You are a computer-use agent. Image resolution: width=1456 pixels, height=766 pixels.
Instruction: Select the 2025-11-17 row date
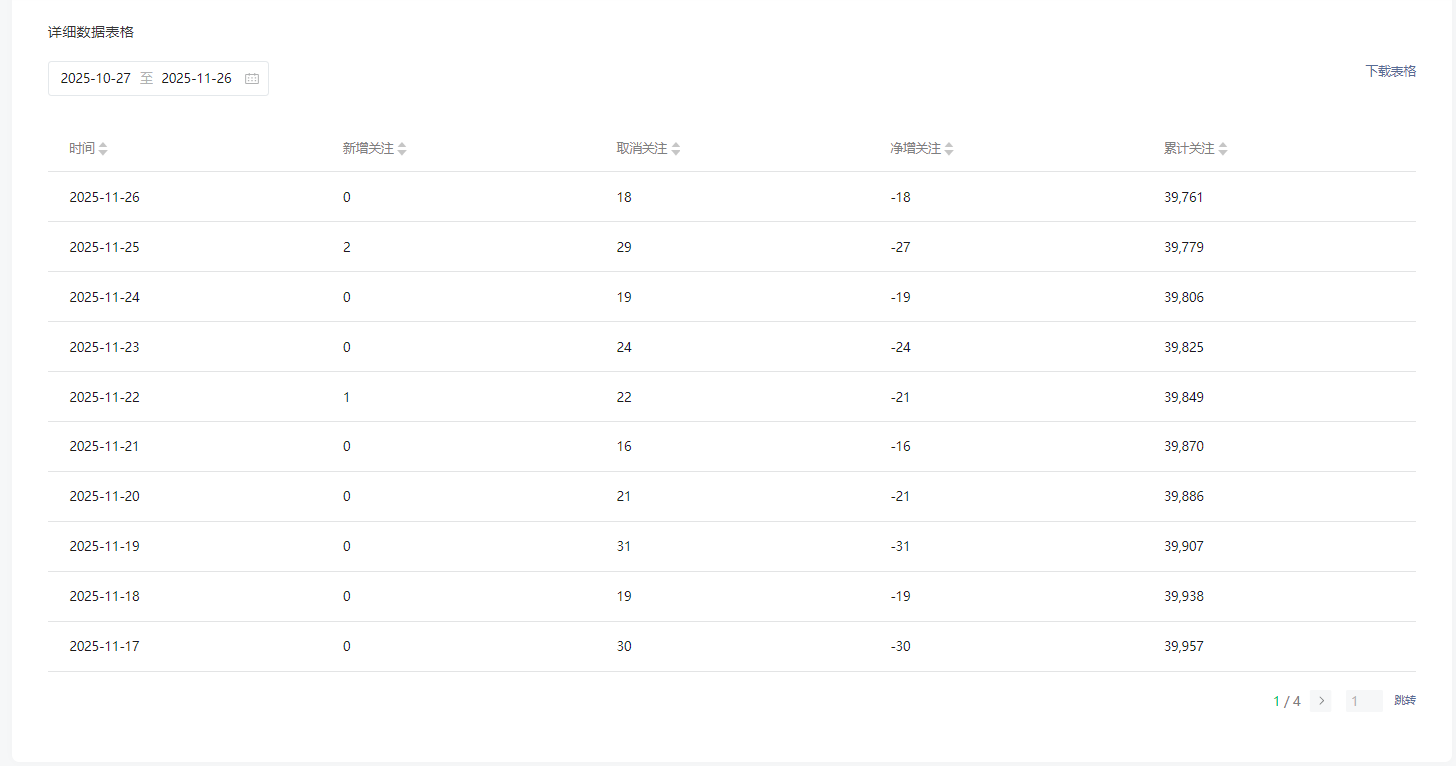(105, 647)
